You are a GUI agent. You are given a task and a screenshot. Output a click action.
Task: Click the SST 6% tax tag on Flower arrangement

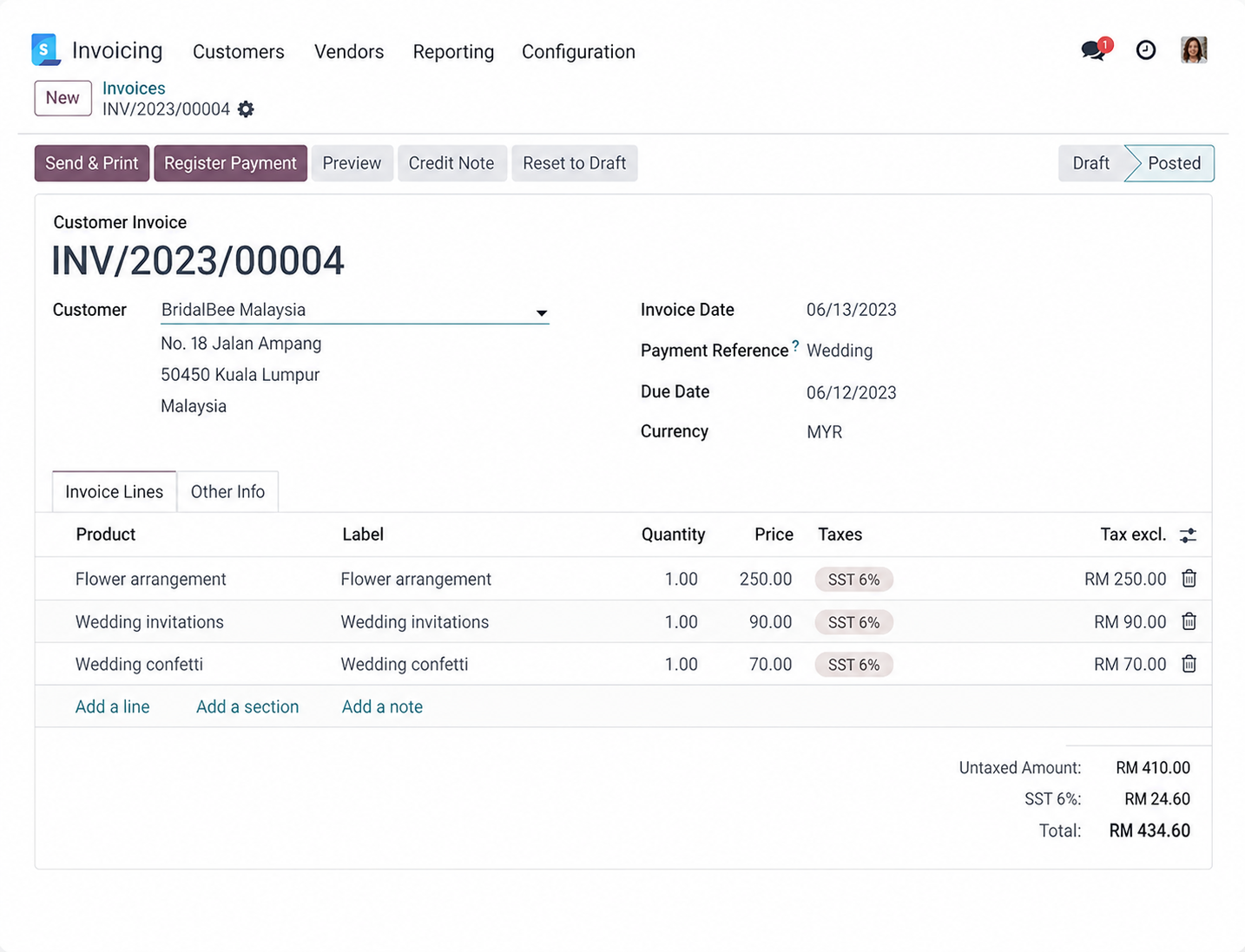click(853, 580)
